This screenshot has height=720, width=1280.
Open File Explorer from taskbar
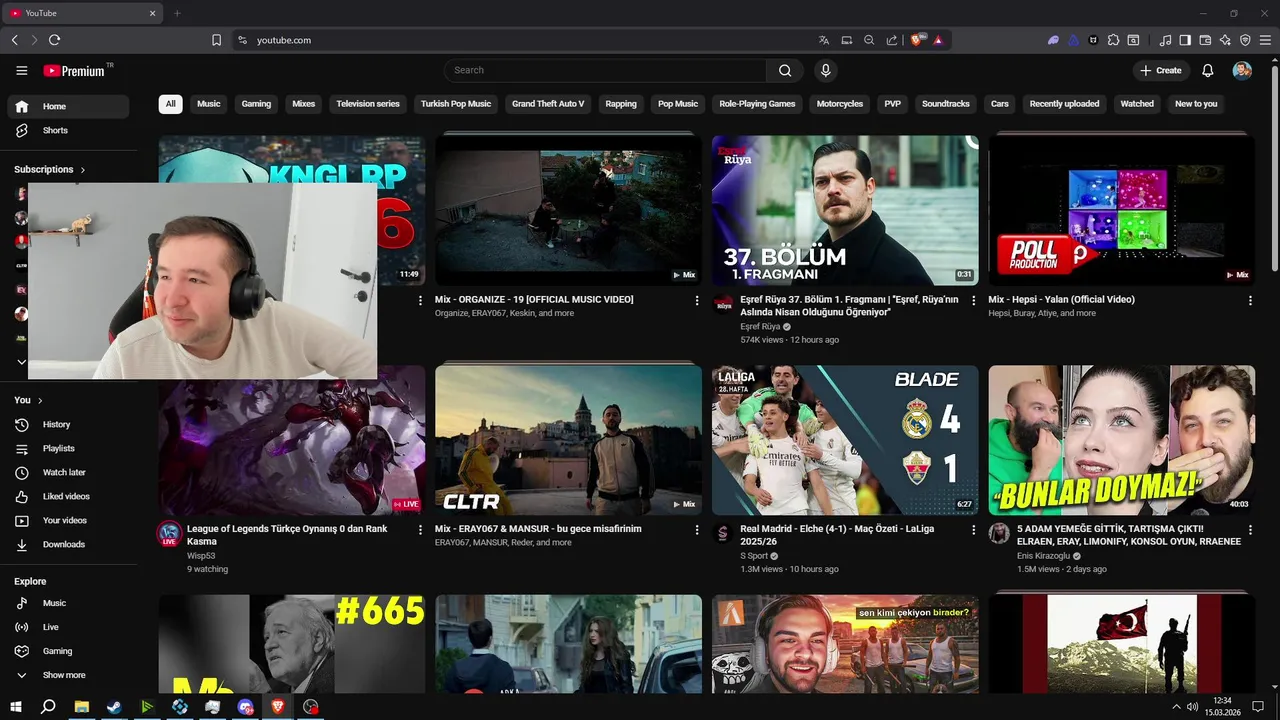81,707
